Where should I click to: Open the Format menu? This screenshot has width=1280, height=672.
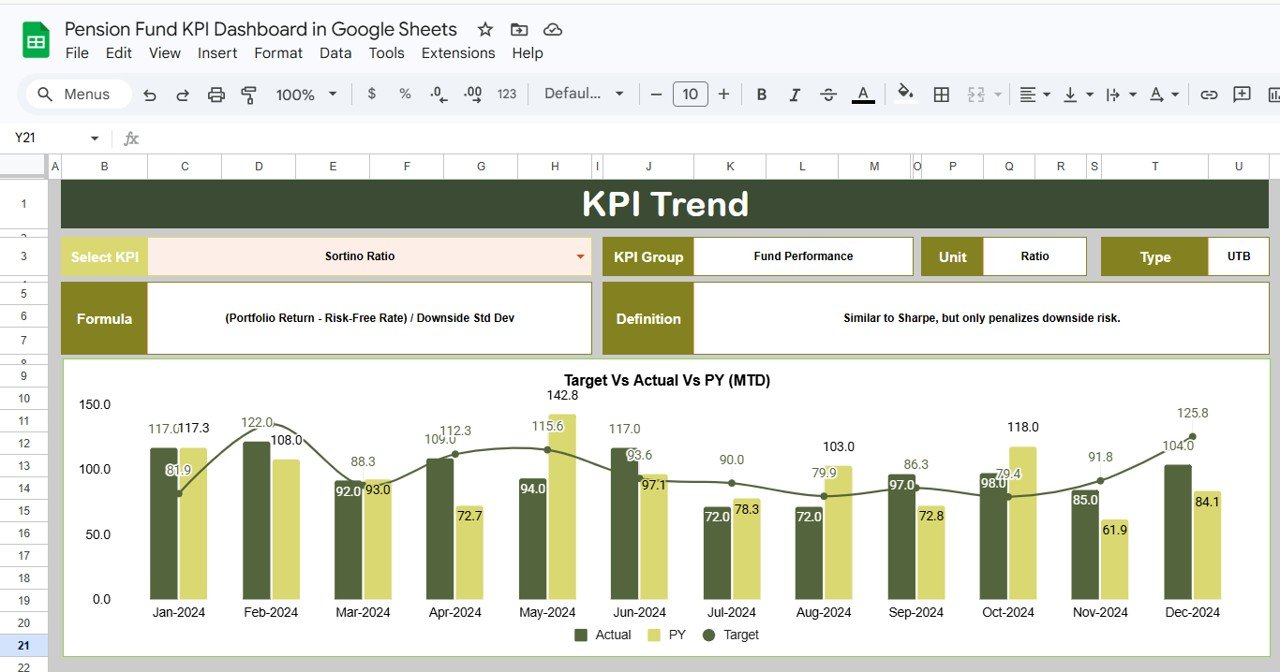278,53
